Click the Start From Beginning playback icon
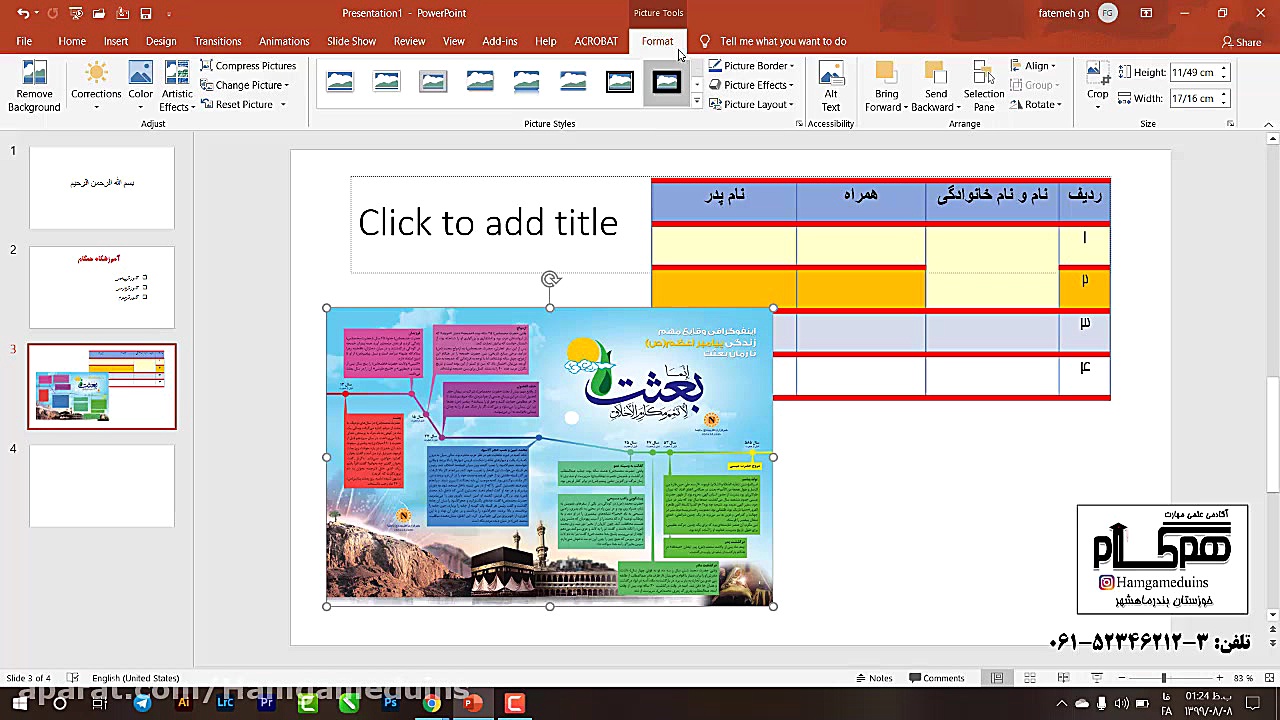1280x720 pixels. [75, 13]
